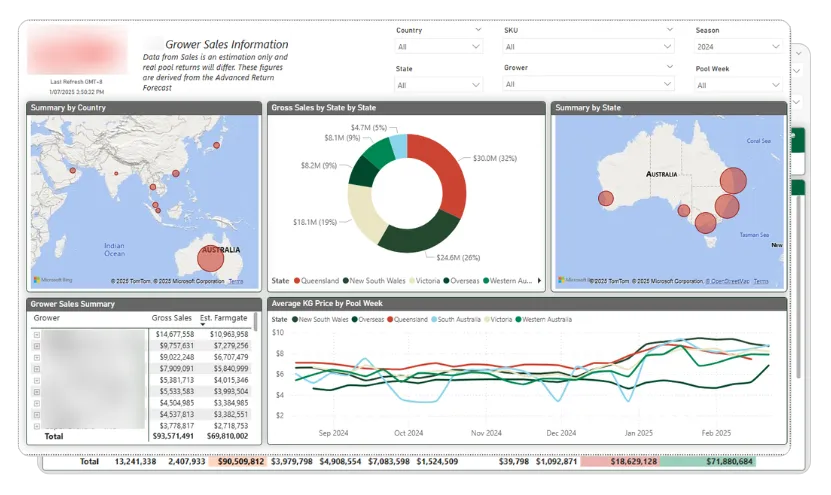The image size is (831, 495).
Task: Click the Queensland bubble on the state map
Action: coord(733,180)
